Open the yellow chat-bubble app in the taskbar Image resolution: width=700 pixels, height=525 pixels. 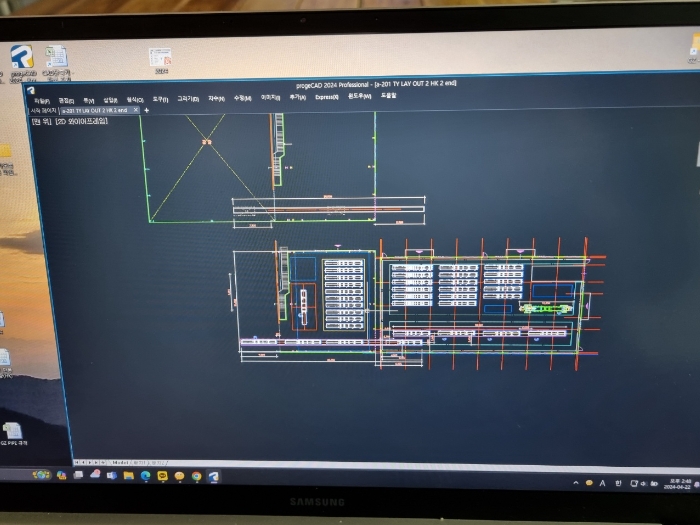pos(179,476)
